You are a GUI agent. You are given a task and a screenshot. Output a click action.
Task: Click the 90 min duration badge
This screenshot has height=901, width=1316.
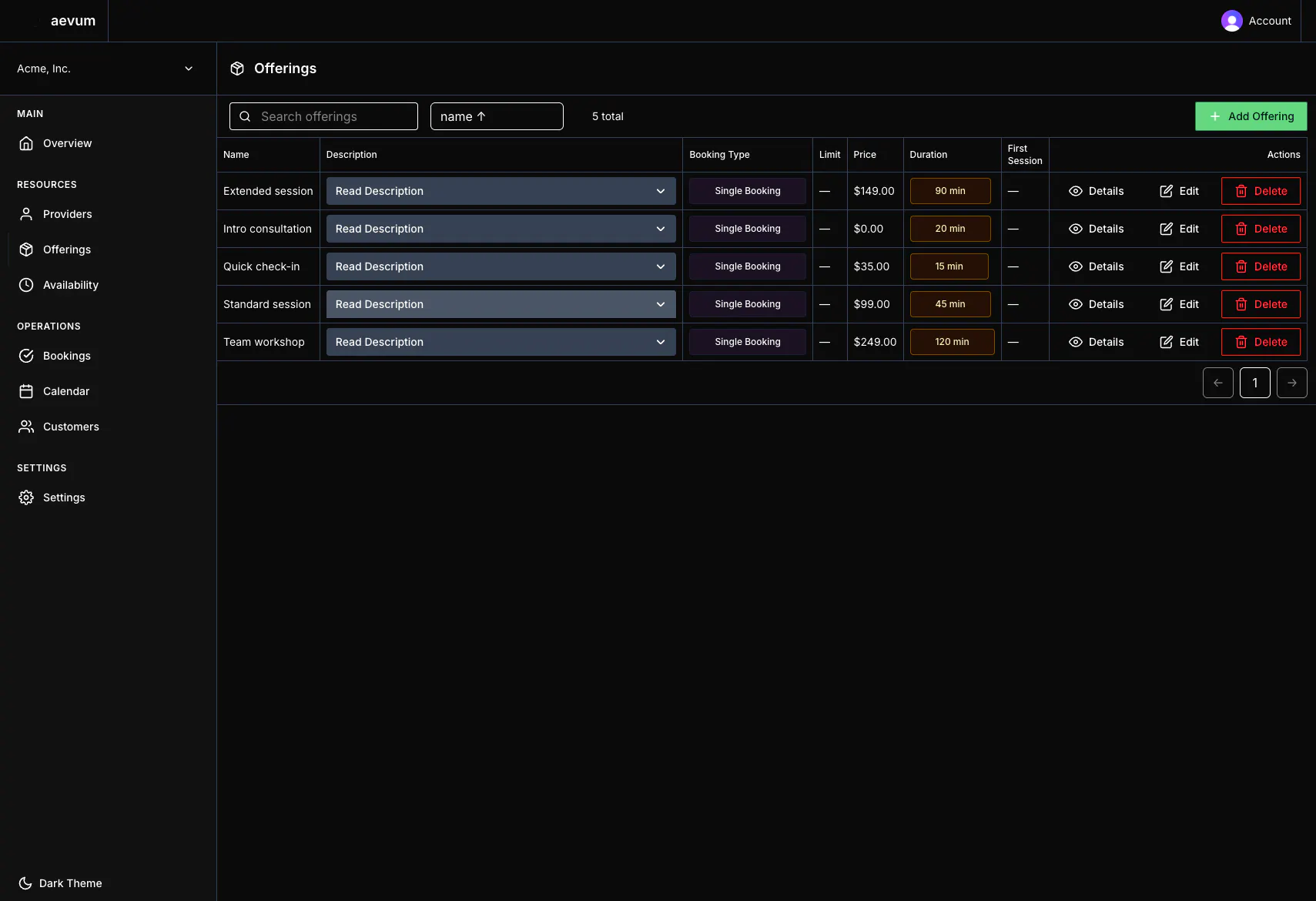950,191
